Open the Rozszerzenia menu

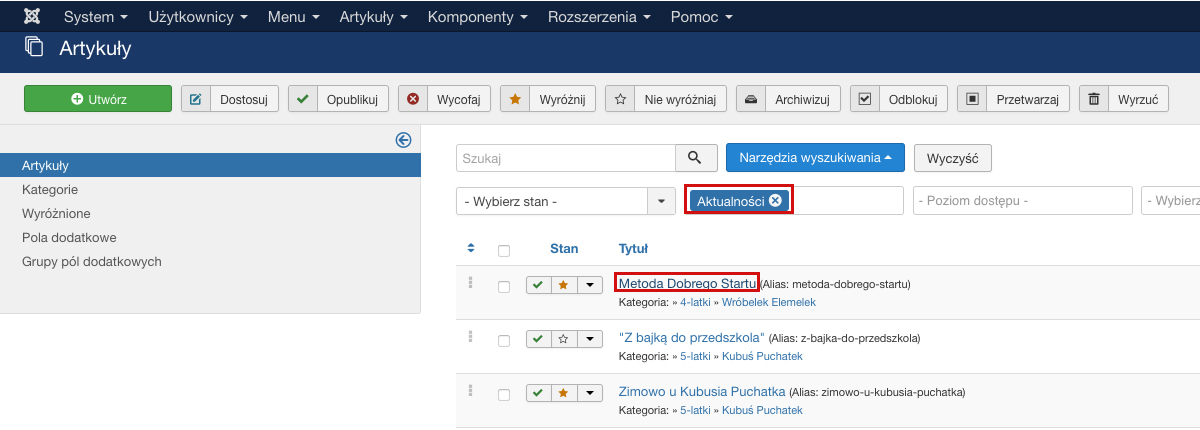pyautogui.click(x=599, y=17)
